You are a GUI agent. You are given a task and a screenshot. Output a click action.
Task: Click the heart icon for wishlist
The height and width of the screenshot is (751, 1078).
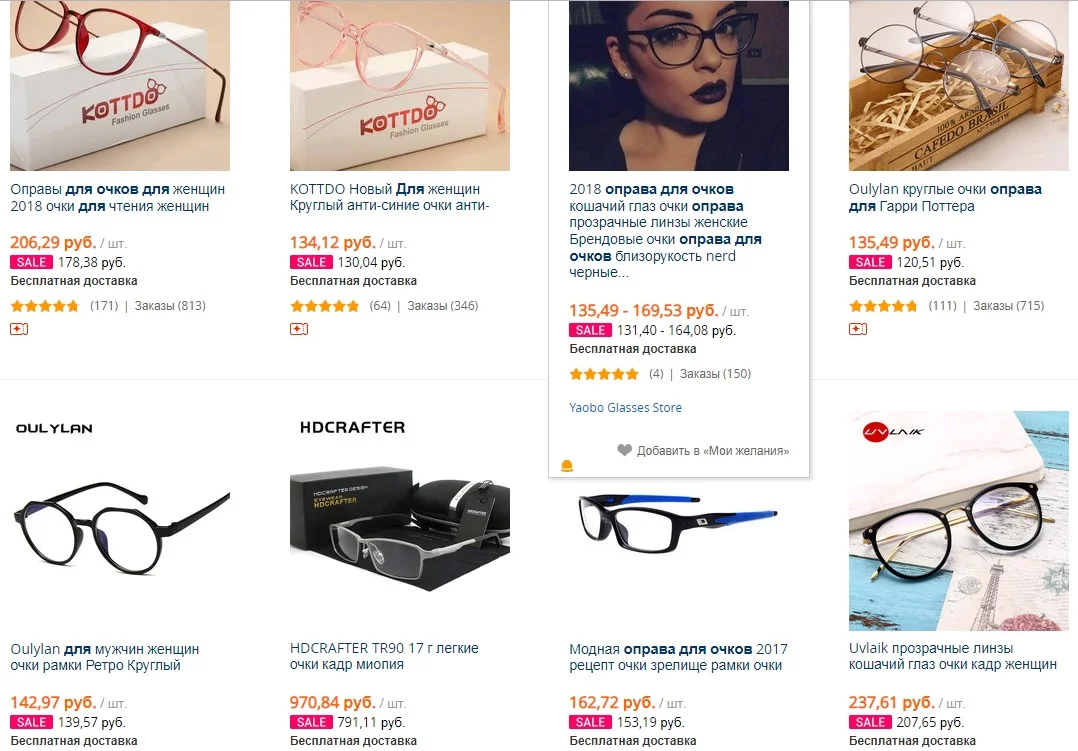tap(624, 451)
